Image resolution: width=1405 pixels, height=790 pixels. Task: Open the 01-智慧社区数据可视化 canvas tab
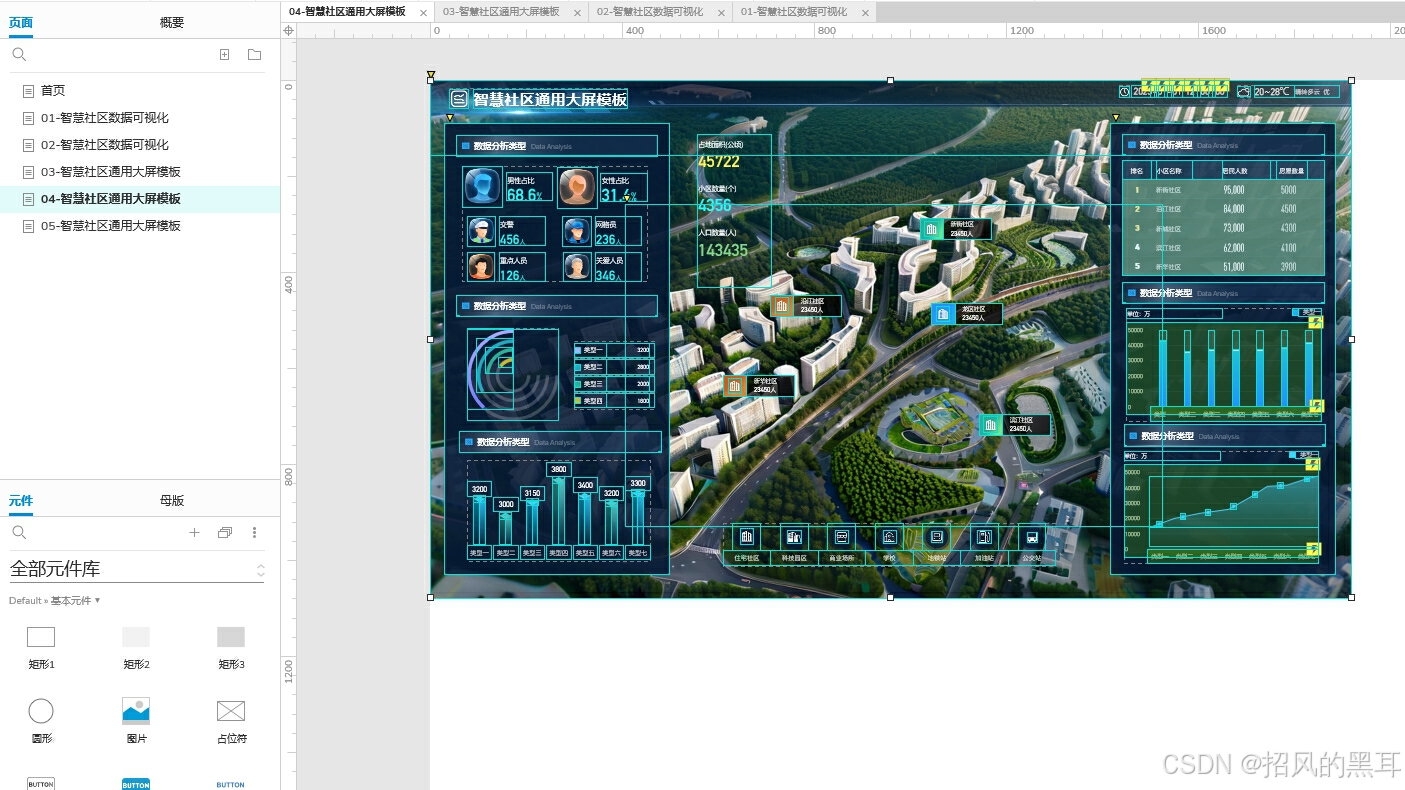click(x=794, y=12)
